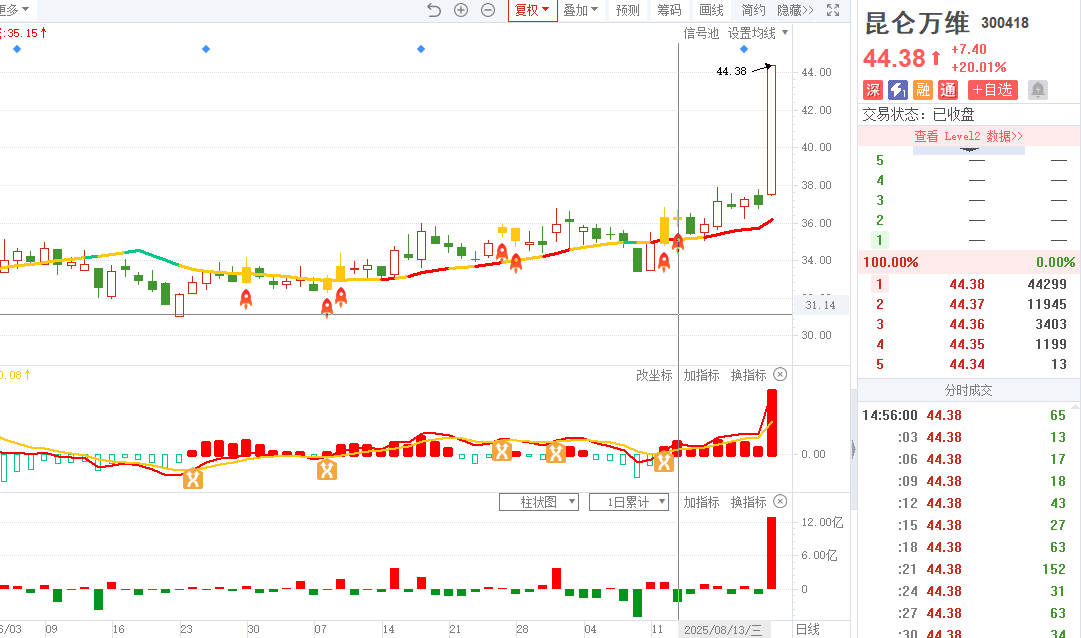Open the 复权 adjustment dropdown
Image resolution: width=1081 pixels, height=638 pixels.
(x=532, y=10)
